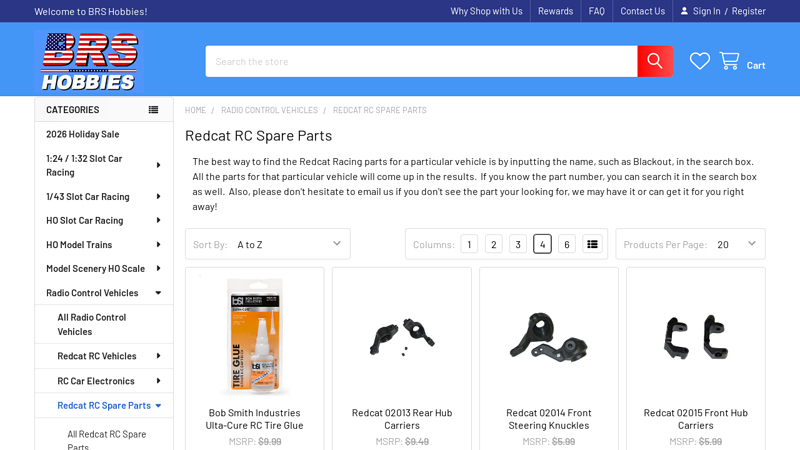
Task: Open the FAQ page
Action: pos(596,11)
